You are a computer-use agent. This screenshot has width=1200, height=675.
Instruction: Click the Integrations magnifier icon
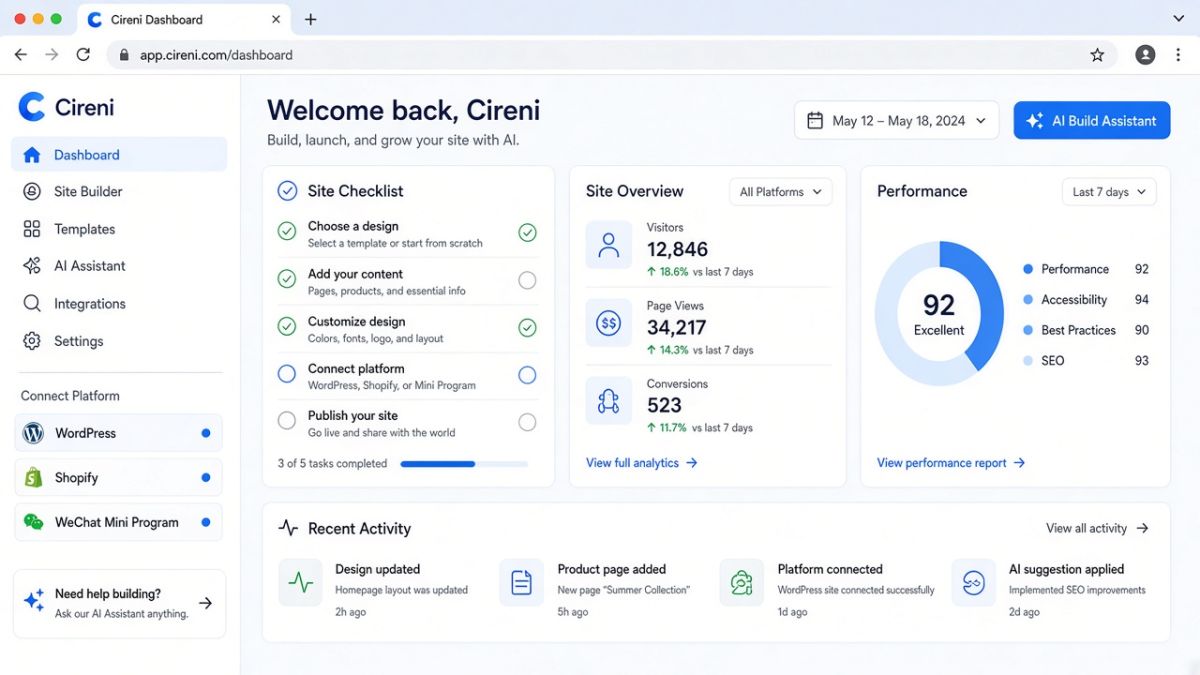click(32, 304)
